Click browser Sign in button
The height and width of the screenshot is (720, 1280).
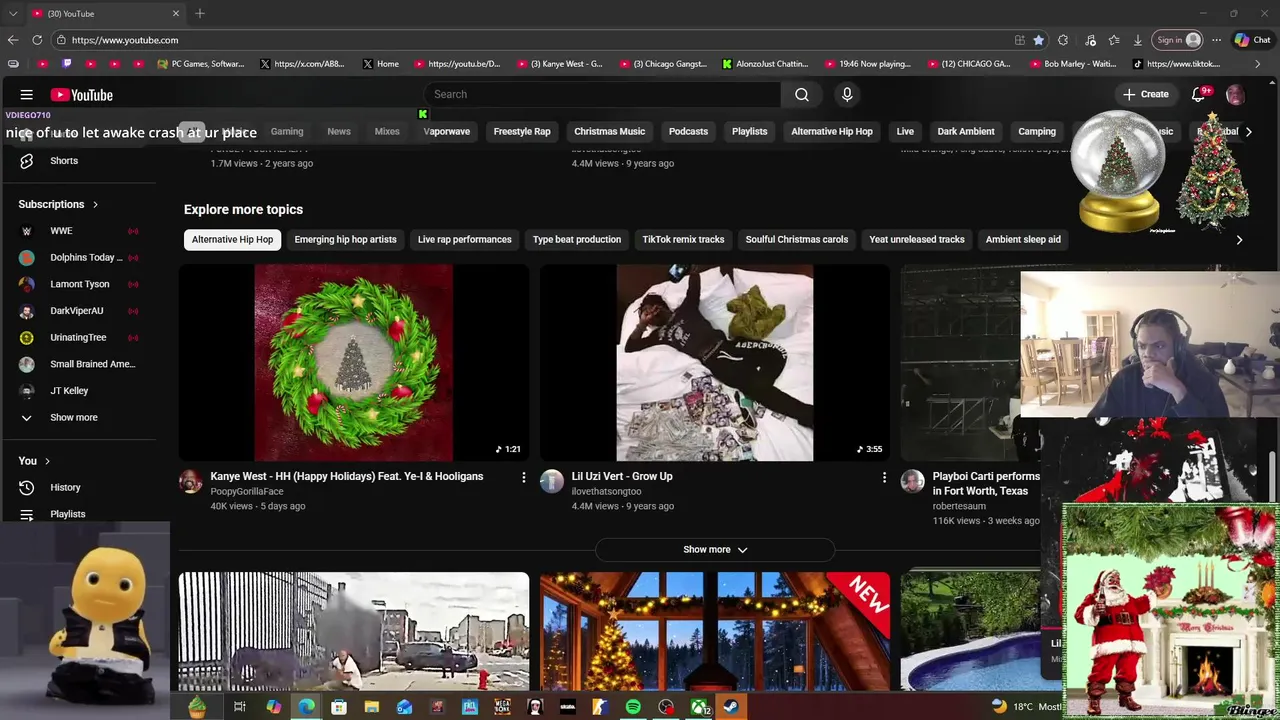tap(1178, 40)
